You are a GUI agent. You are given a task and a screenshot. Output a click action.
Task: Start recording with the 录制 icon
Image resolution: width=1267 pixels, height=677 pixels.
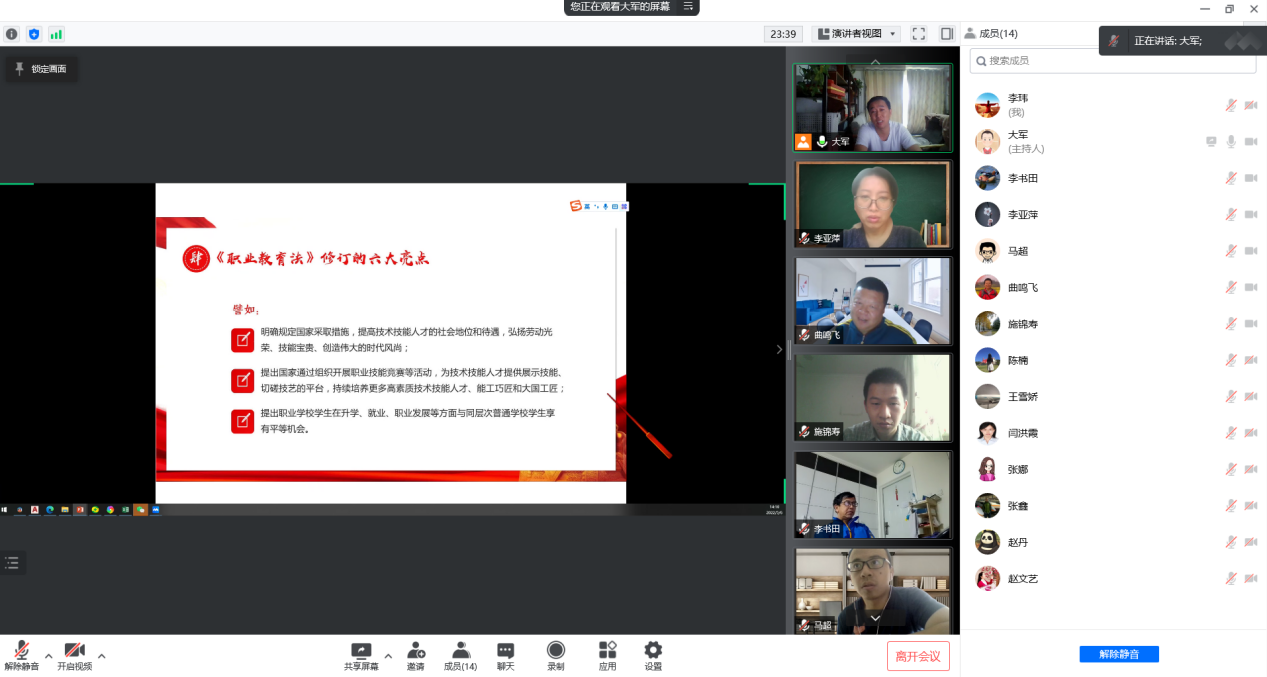[556, 656]
